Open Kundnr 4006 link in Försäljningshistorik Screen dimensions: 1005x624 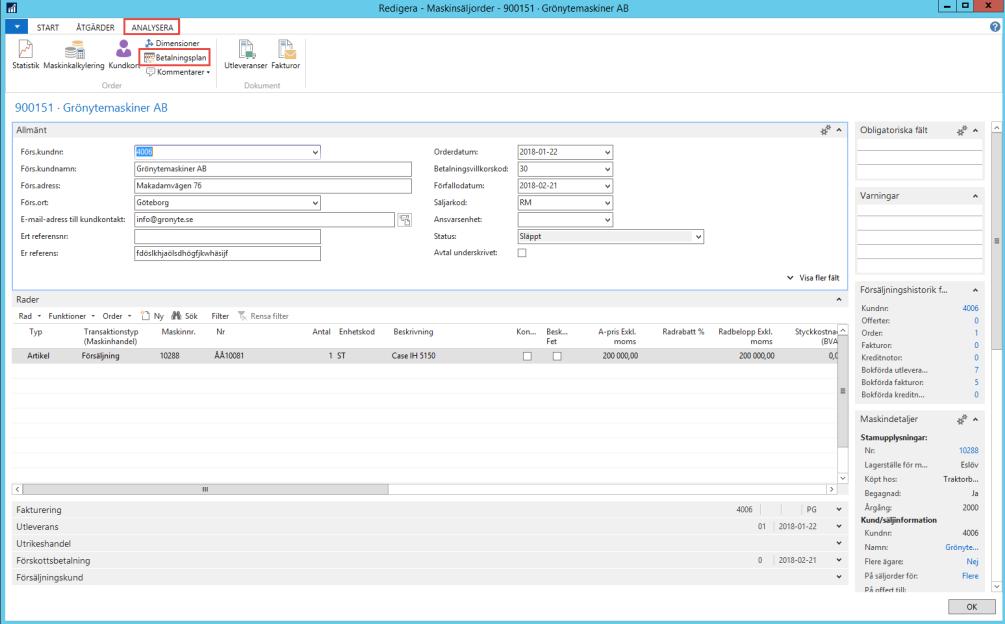click(x=970, y=308)
